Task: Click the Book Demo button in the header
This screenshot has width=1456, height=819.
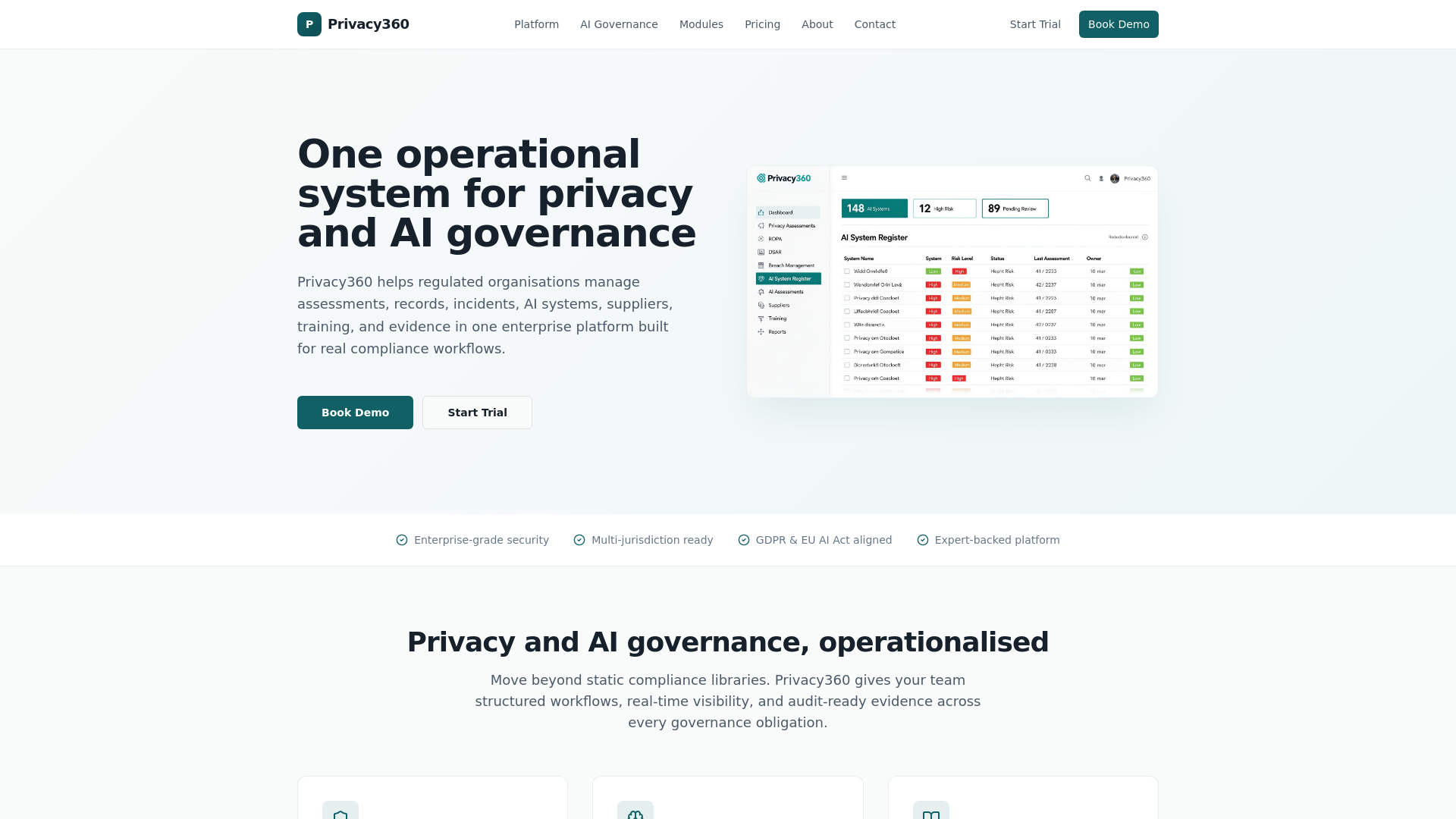Action: (x=1119, y=24)
